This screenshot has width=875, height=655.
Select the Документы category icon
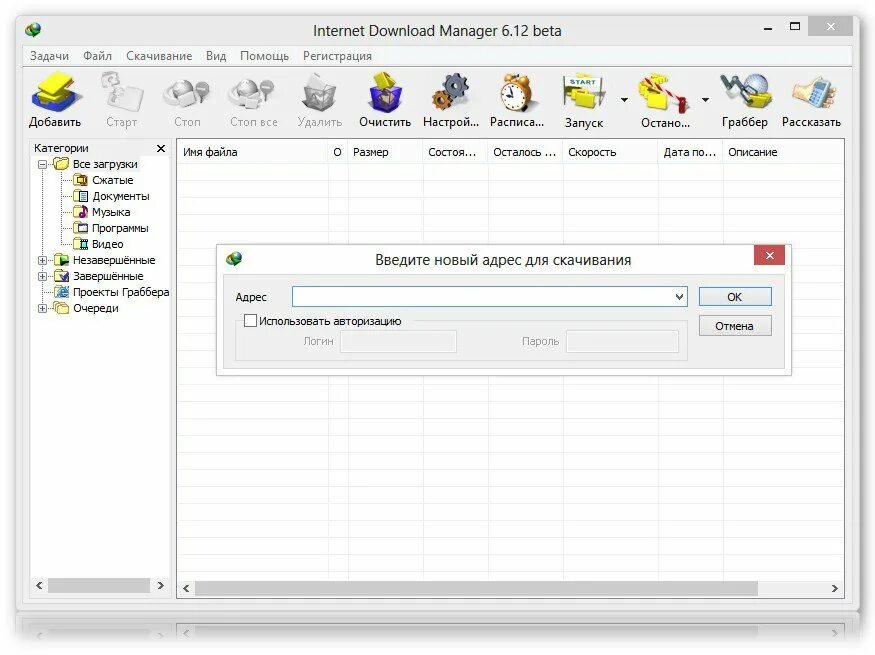81,196
